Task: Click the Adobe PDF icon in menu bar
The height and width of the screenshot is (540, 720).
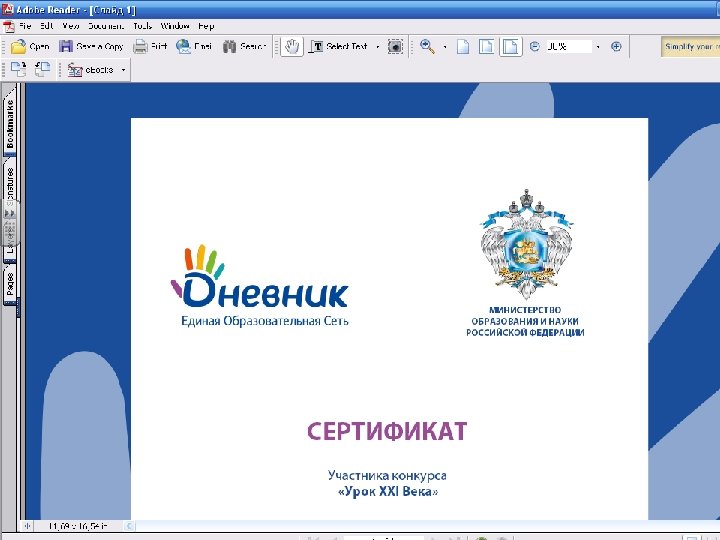Action: (x=8, y=26)
